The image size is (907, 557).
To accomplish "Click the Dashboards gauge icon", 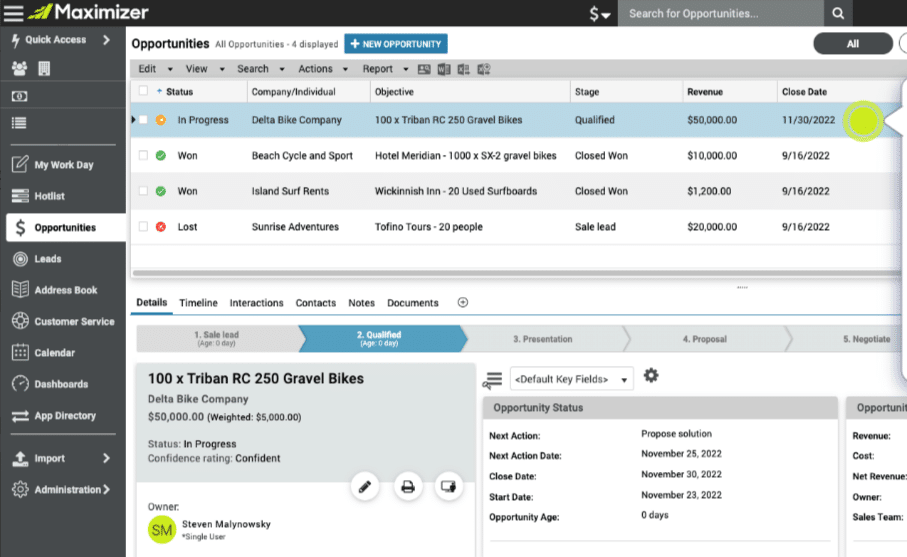I will click(x=20, y=383).
